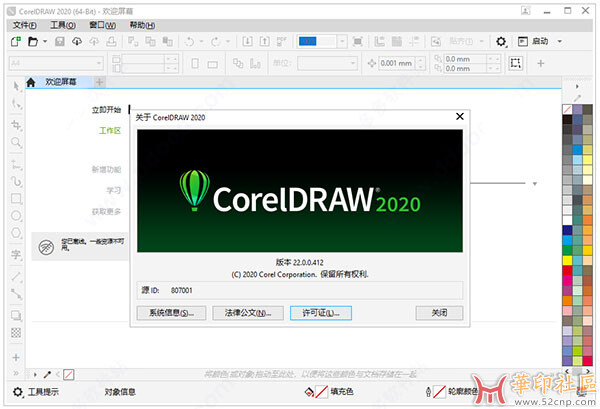Open the 获取更多 welcome section
Image resolution: width=600 pixels, height=409 pixels.
106,211
